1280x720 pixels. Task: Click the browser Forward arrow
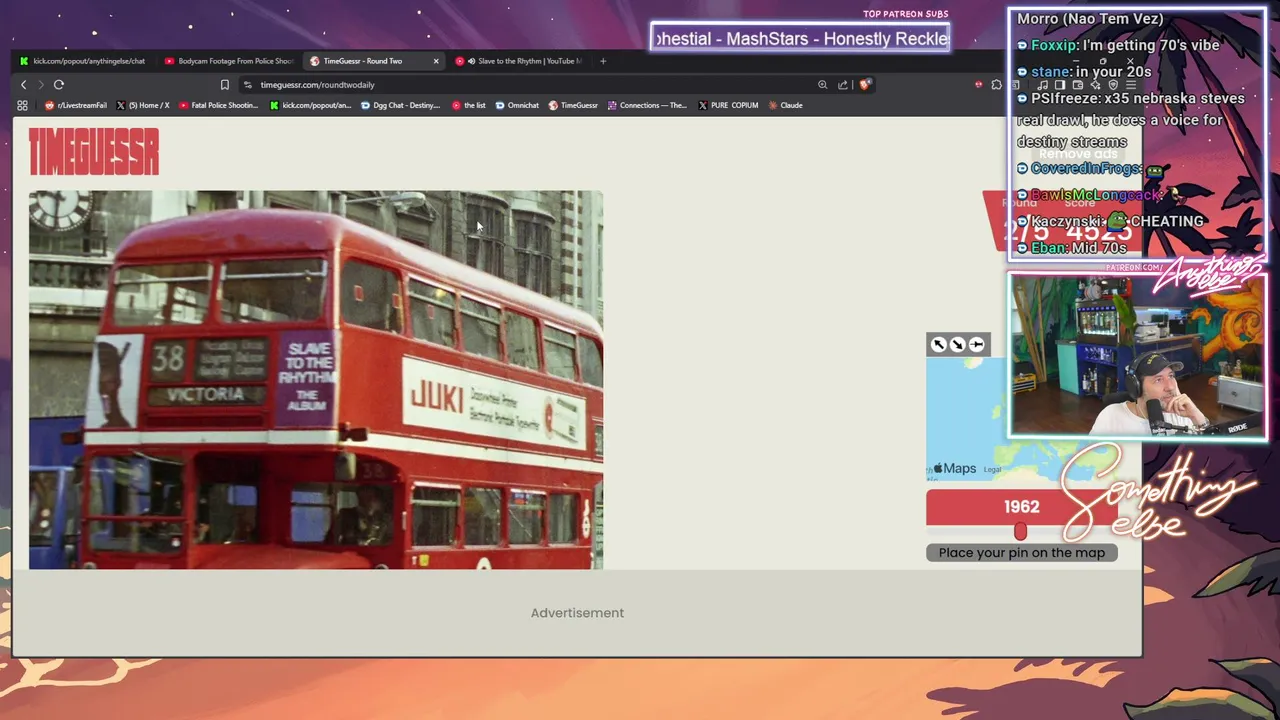(x=41, y=85)
